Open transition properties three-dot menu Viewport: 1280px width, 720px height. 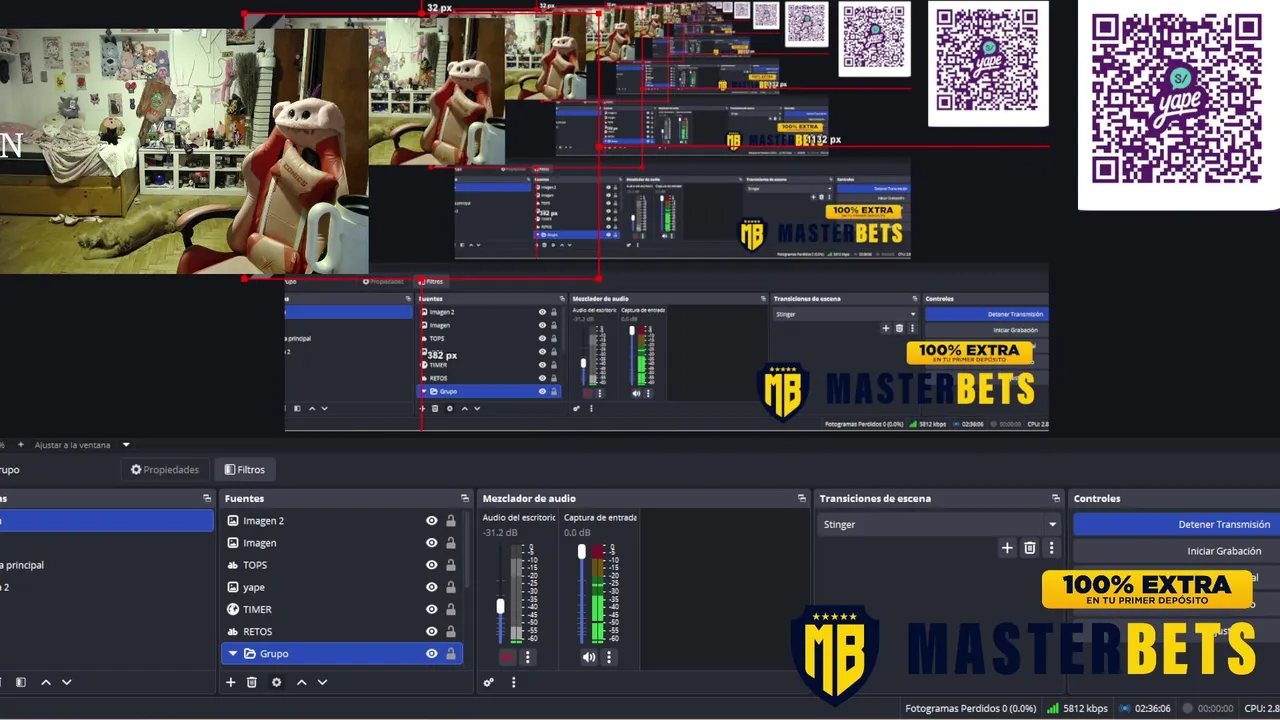1051,548
